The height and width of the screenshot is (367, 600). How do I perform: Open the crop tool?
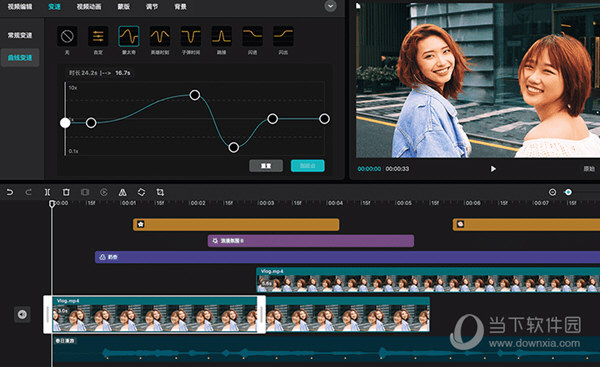[160, 192]
